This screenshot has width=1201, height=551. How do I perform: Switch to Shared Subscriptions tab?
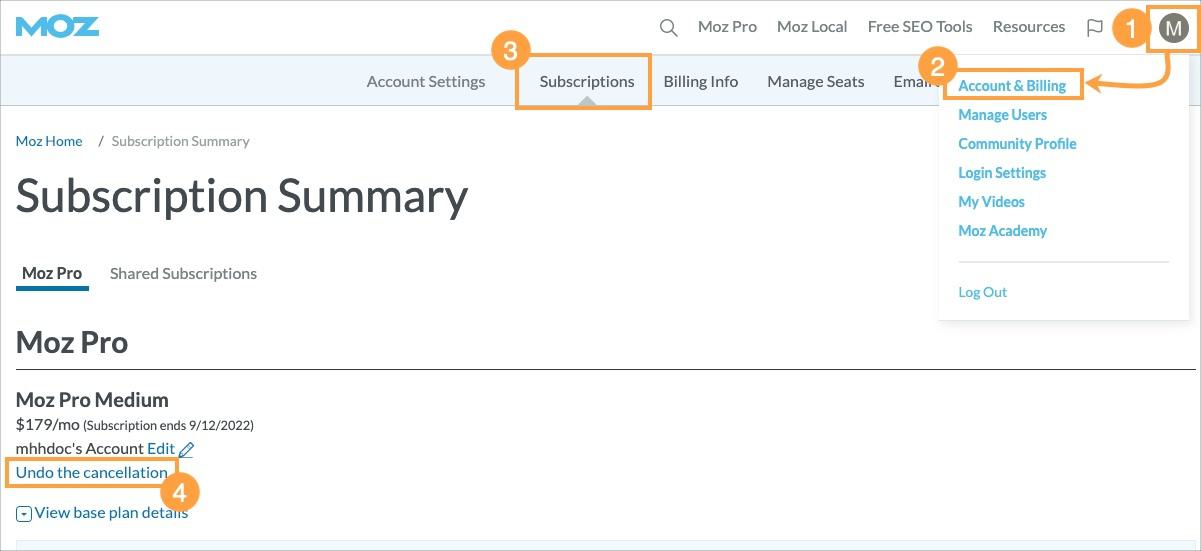[x=183, y=274]
